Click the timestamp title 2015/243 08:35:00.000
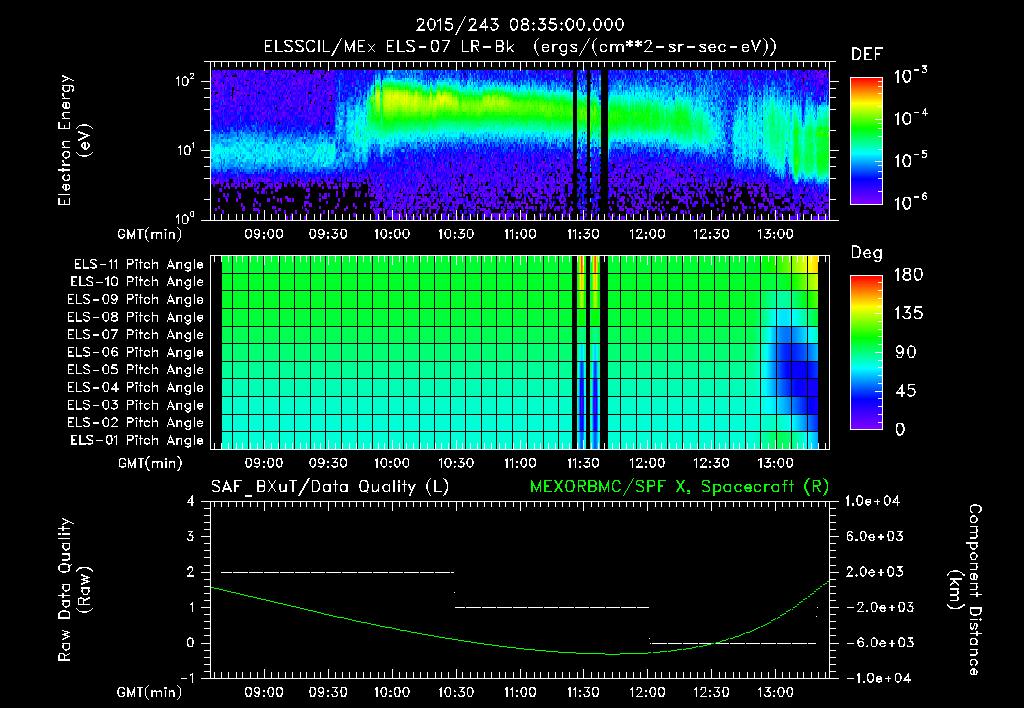 (520, 25)
